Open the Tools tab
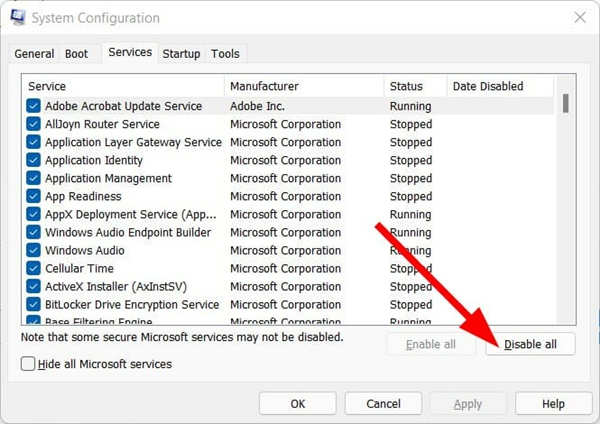This screenshot has width=600, height=424. pyautogui.click(x=226, y=54)
